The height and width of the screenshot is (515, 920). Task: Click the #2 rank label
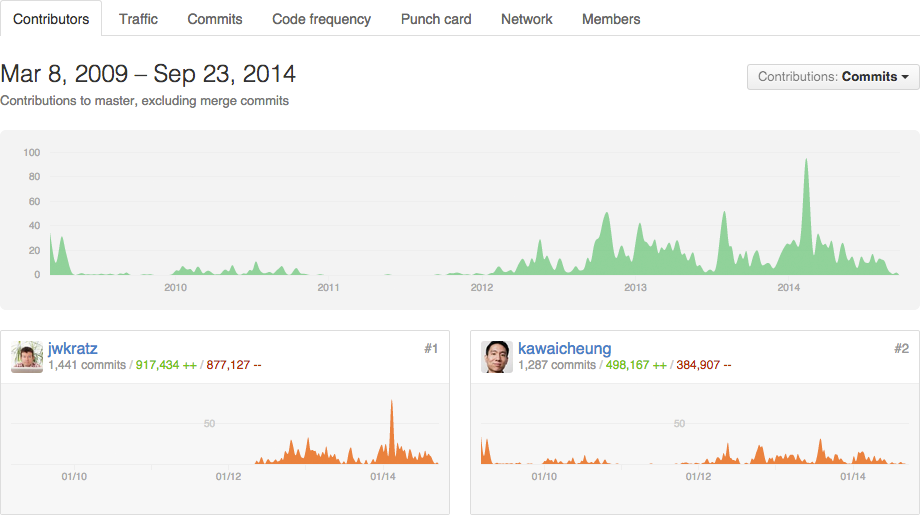coord(901,348)
